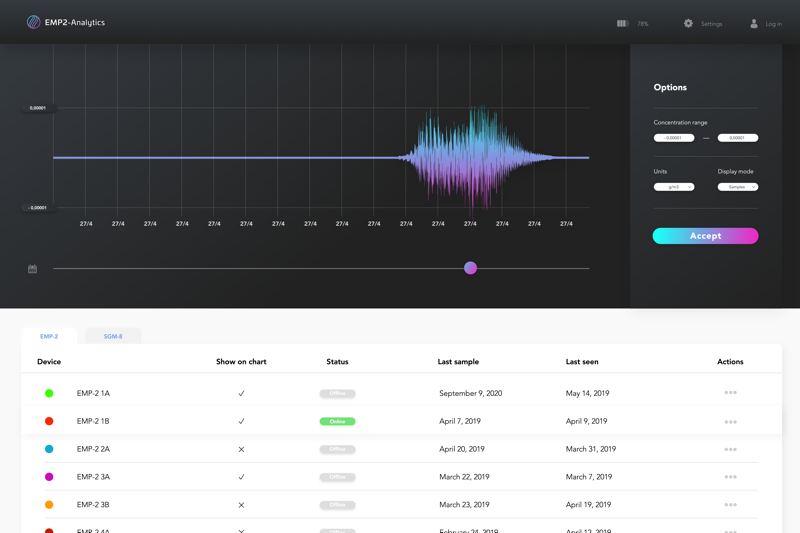Viewport: 800px width, 533px height.
Task: Click the Offline status badge for EMP-2 3B
Action: (x=337, y=505)
